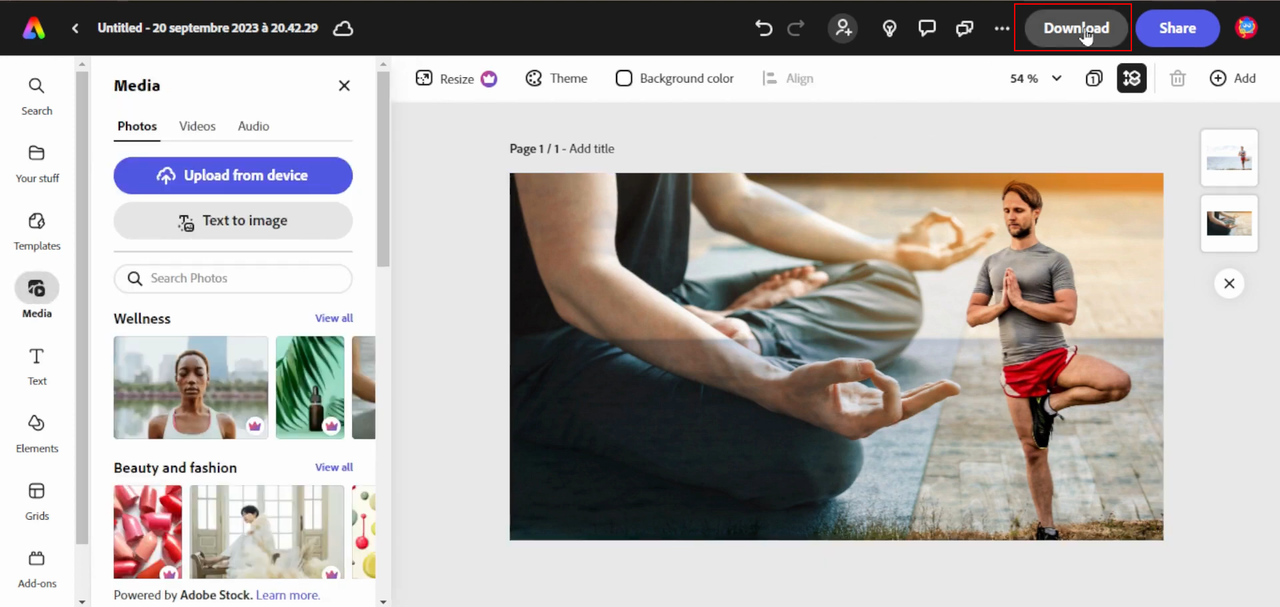Click the left sidebar scroll down arrow
Viewport: 1280px width, 607px height.
pyautogui.click(x=82, y=601)
